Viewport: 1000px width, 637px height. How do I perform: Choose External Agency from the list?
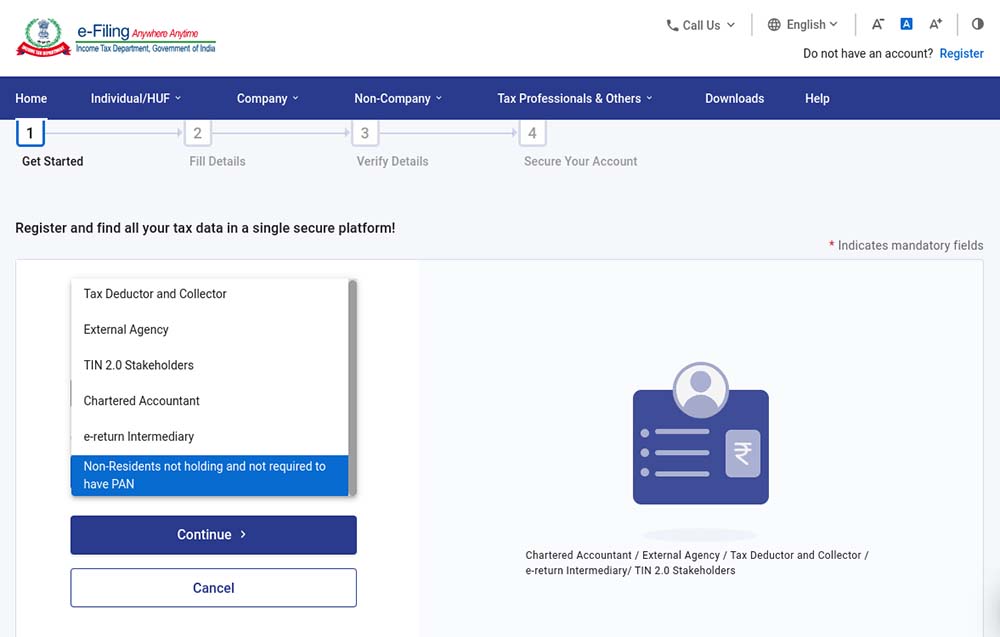click(x=126, y=330)
